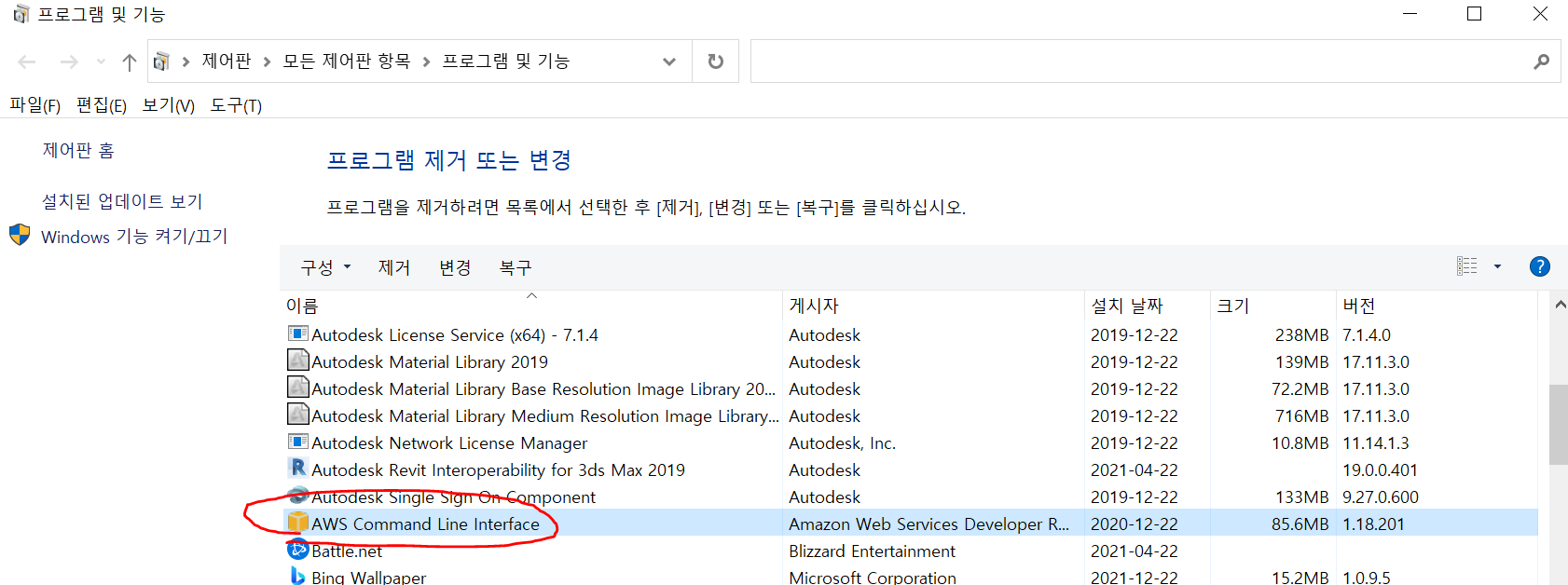
Task: Click size 85.6MB cell
Action: pos(1300,524)
